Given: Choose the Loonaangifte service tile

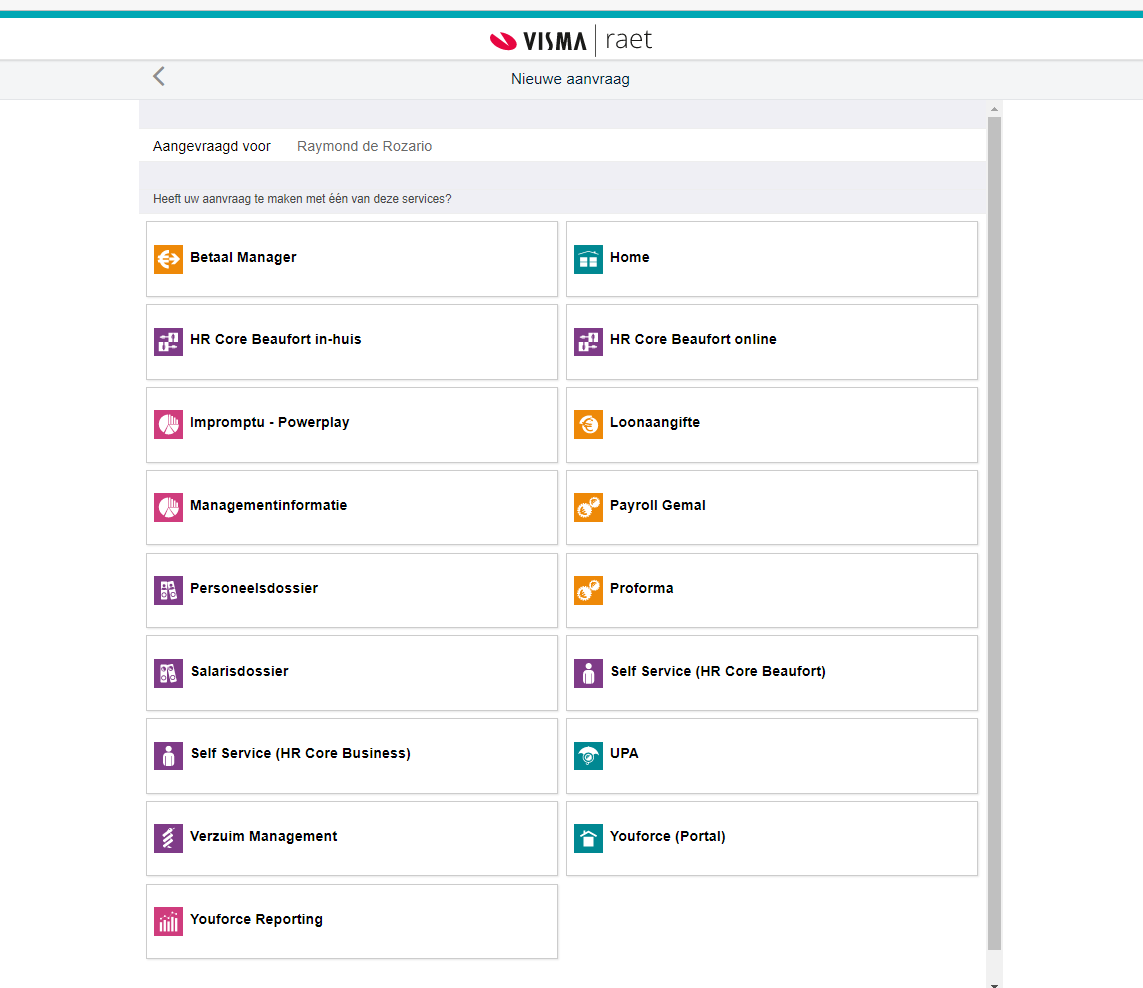Looking at the screenshot, I should (772, 425).
